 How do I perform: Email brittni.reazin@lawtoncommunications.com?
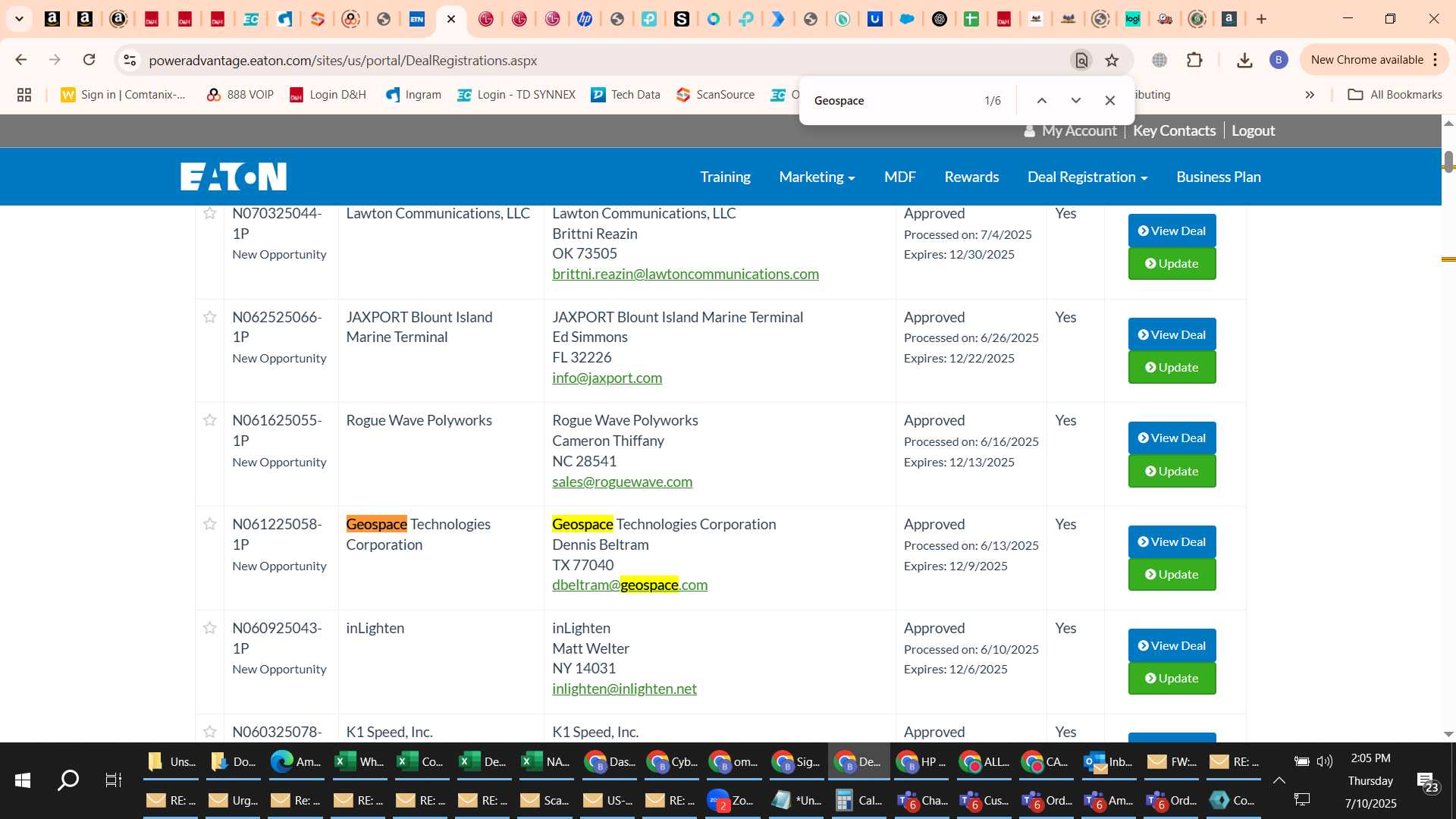686,274
